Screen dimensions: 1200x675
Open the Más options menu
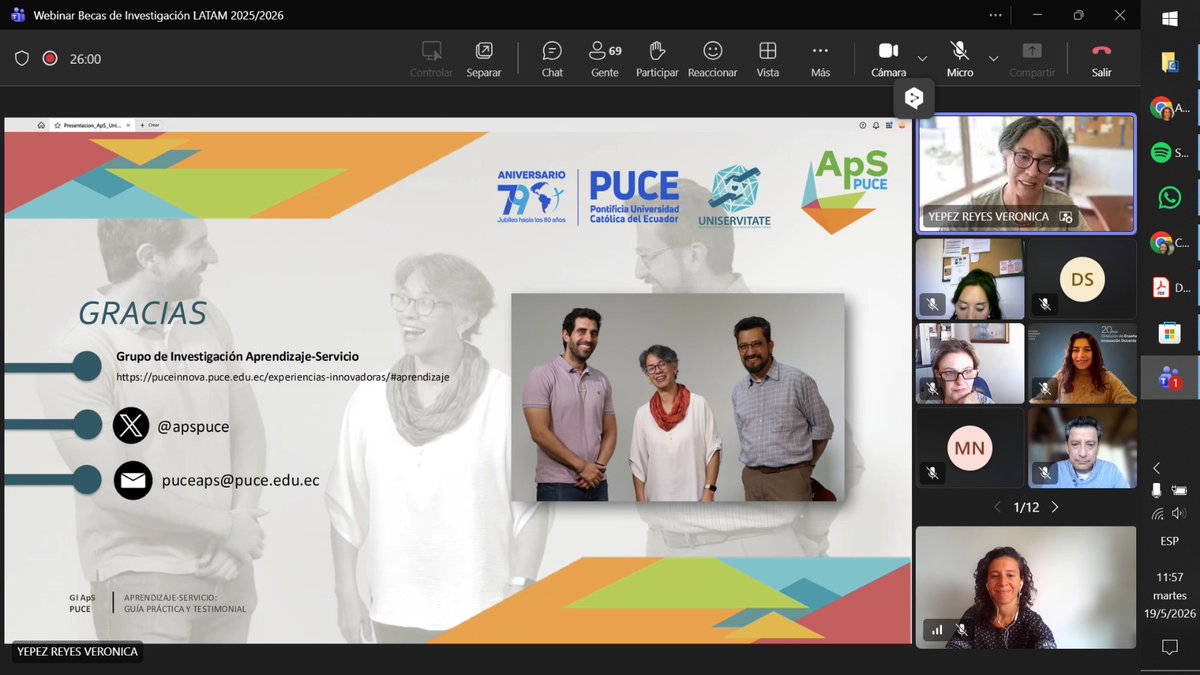click(x=820, y=59)
